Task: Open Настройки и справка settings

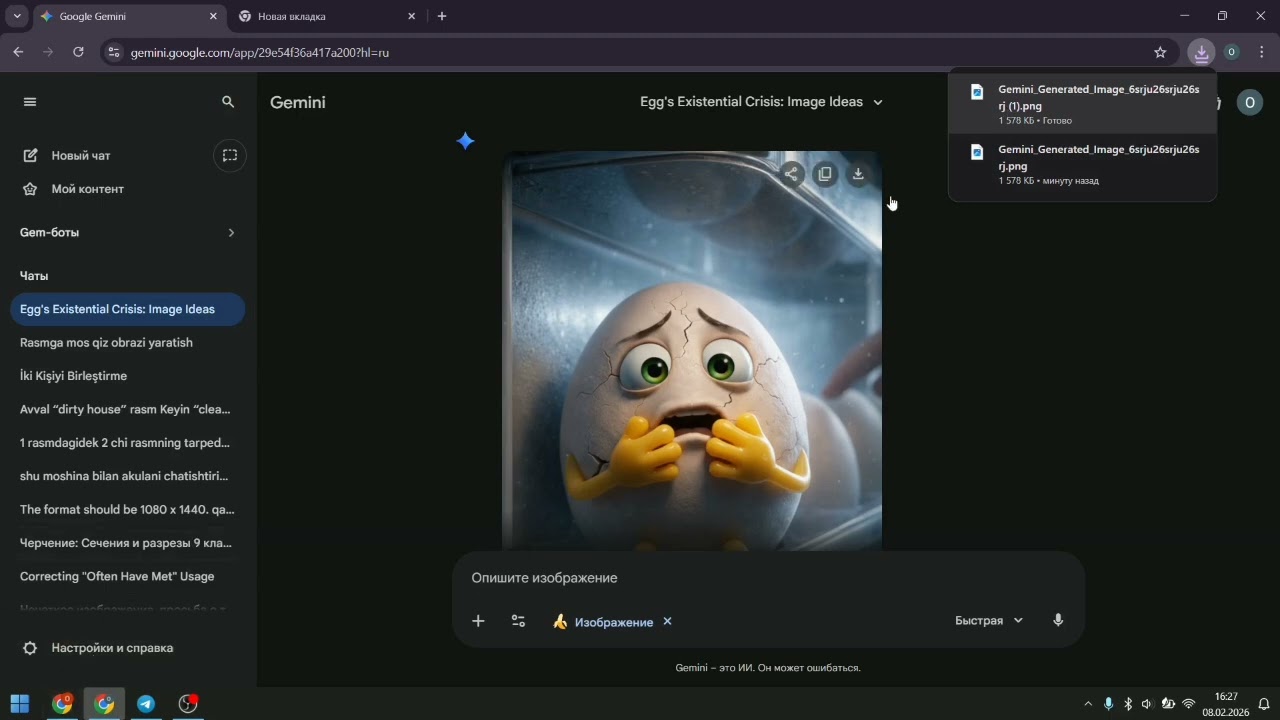Action: point(98,648)
